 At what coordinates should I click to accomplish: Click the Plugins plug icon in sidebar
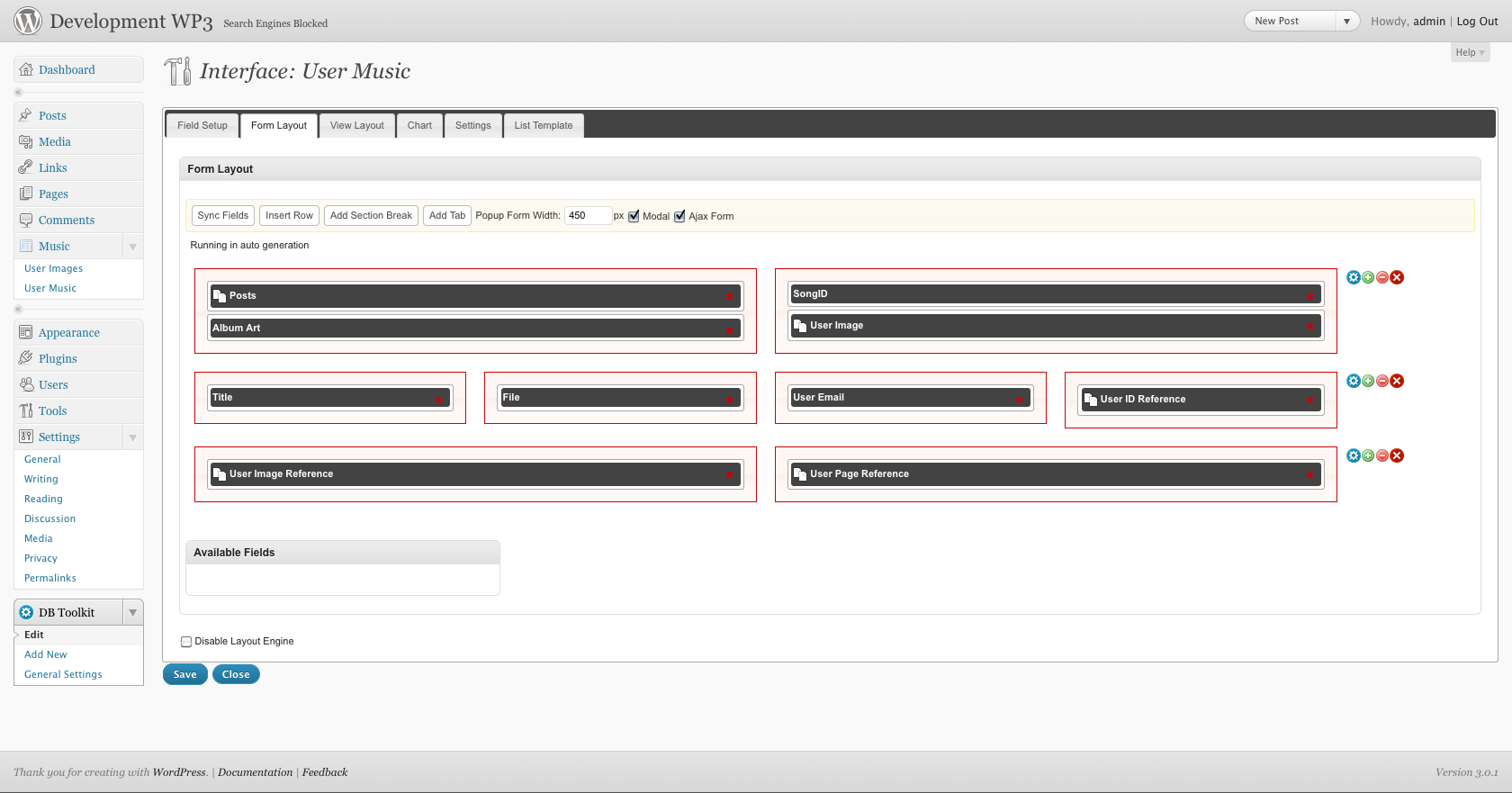(x=26, y=358)
